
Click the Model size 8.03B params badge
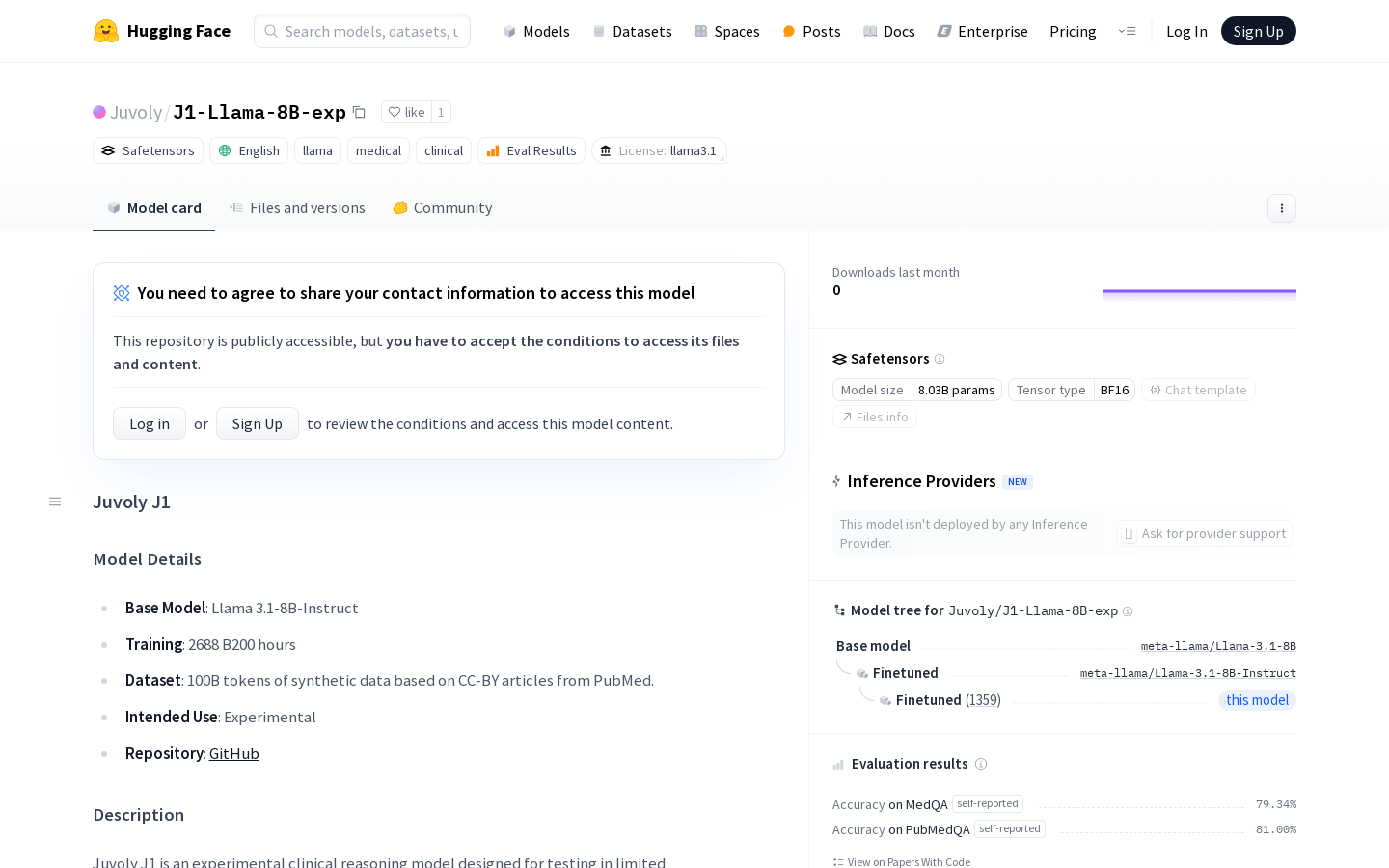(x=917, y=390)
